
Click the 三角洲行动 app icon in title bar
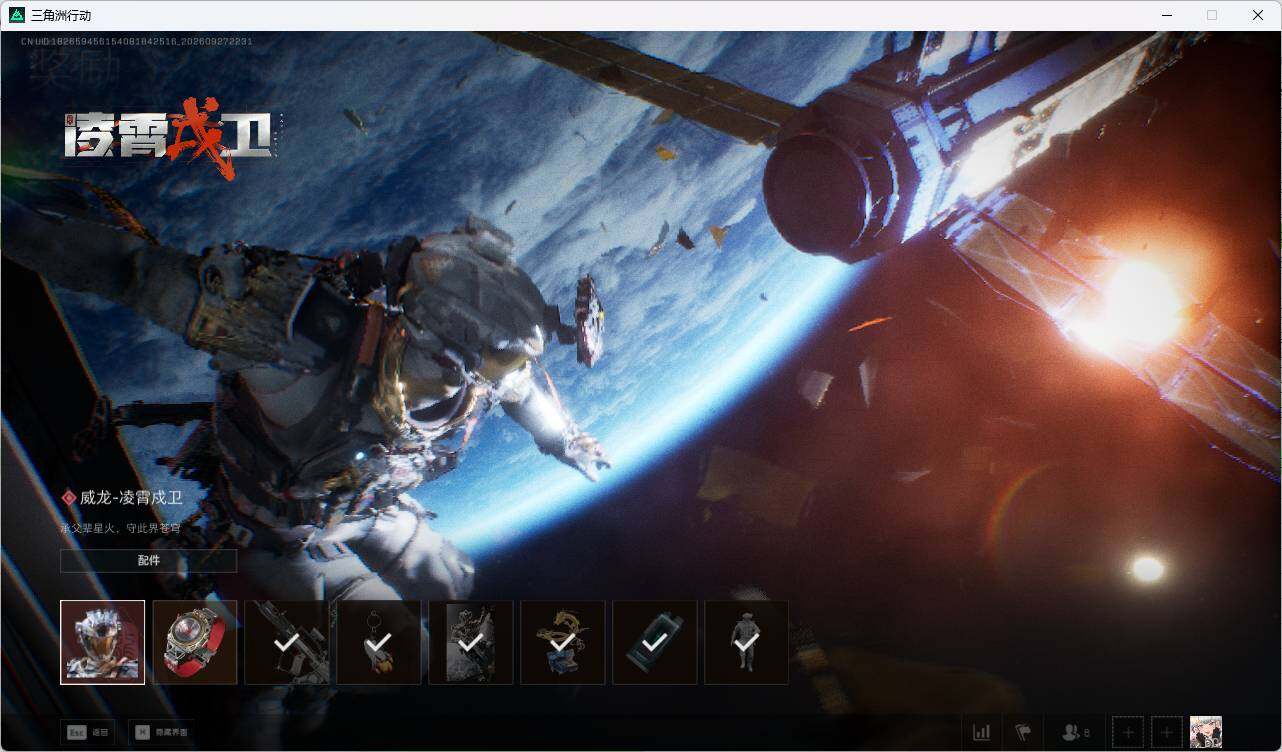[16, 15]
